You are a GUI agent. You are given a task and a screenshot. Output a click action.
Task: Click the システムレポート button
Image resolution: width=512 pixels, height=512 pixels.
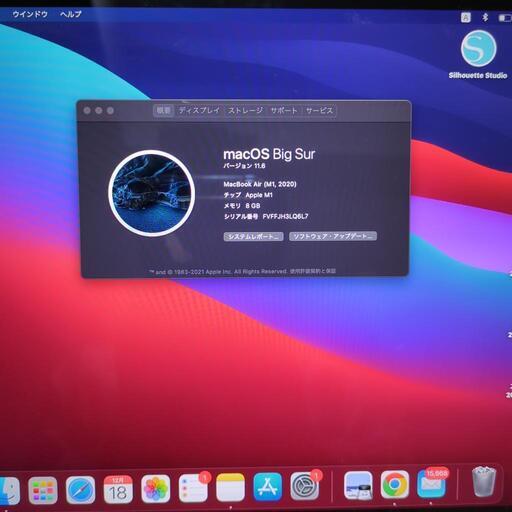coord(253,236)
